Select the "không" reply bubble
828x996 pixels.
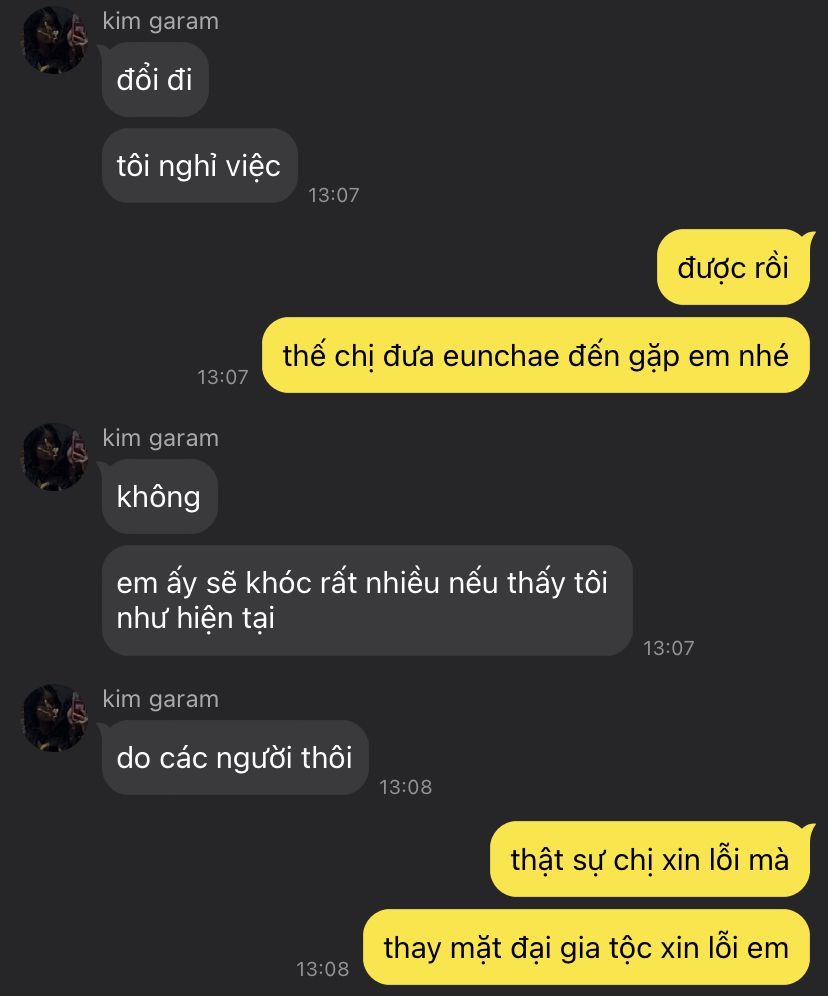[x=159, y=497]
